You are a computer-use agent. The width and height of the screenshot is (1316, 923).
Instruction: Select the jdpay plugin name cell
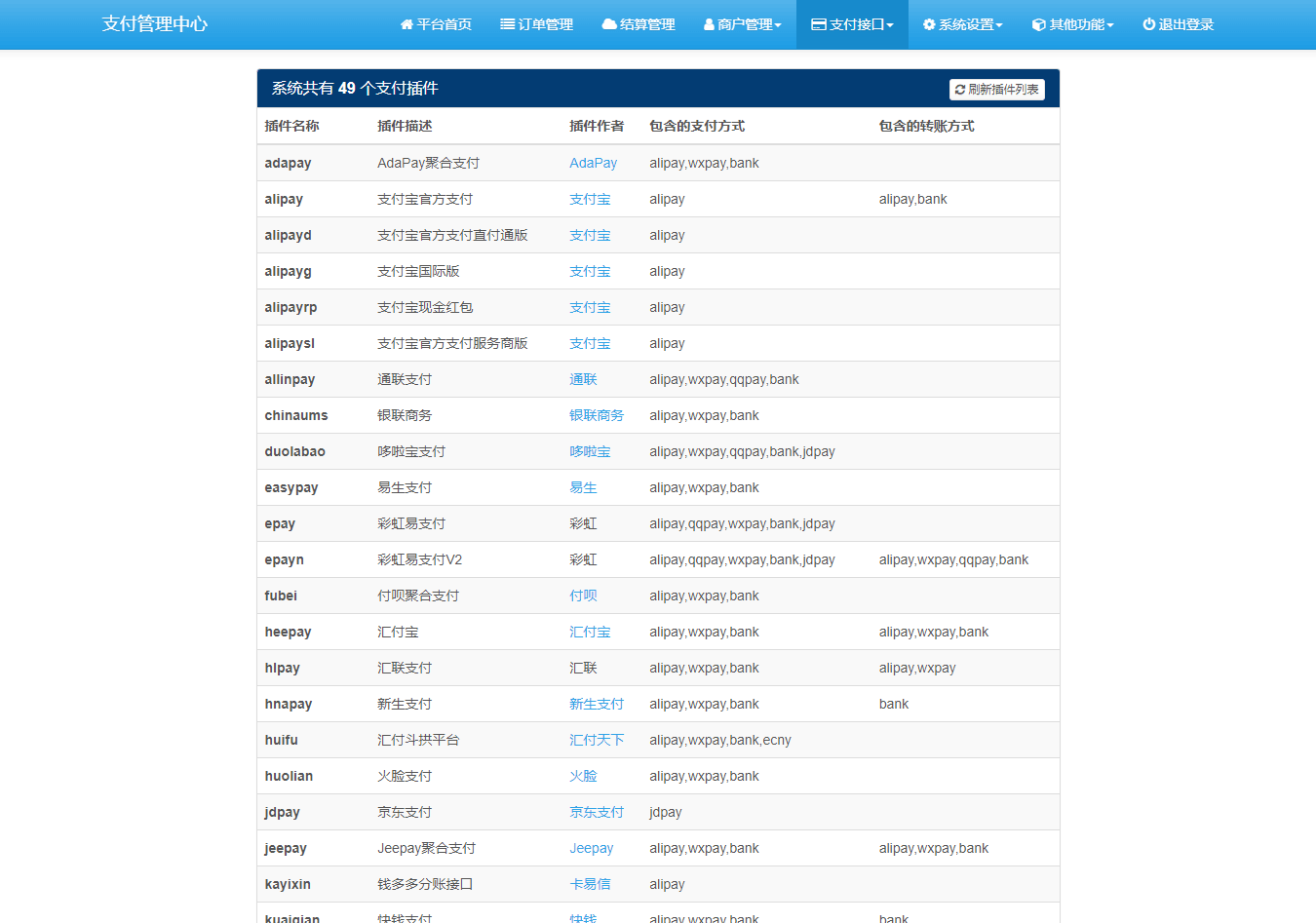(313, 812)
